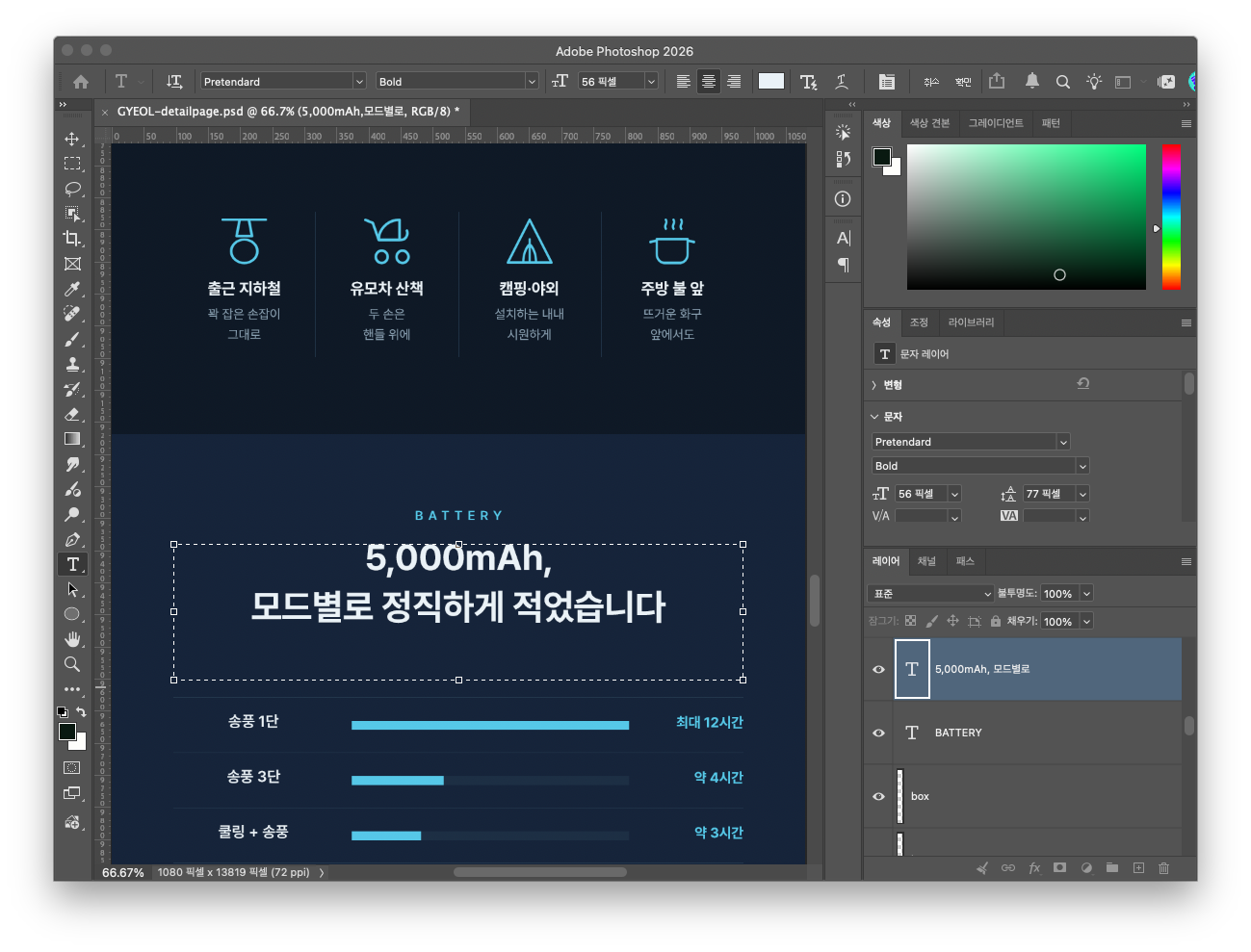Open the Search magnifier in options bar
1251x952 pixels.
click(1063, 82)
